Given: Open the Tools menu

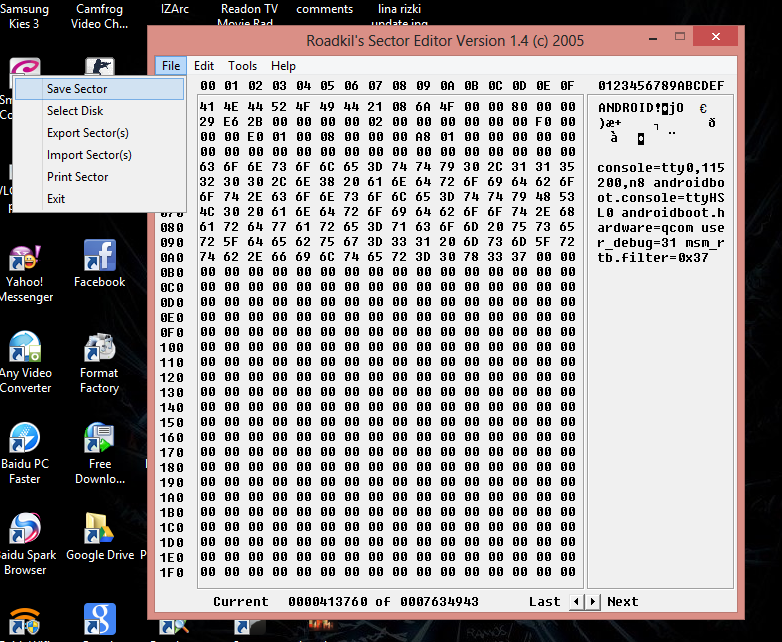Looking at the screenshot, I should click(x=242, y=66).
